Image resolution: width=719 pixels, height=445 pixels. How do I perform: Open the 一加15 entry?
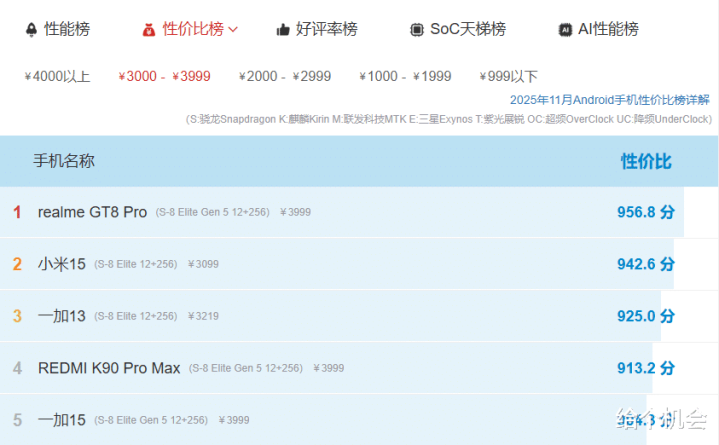point(61,420)
